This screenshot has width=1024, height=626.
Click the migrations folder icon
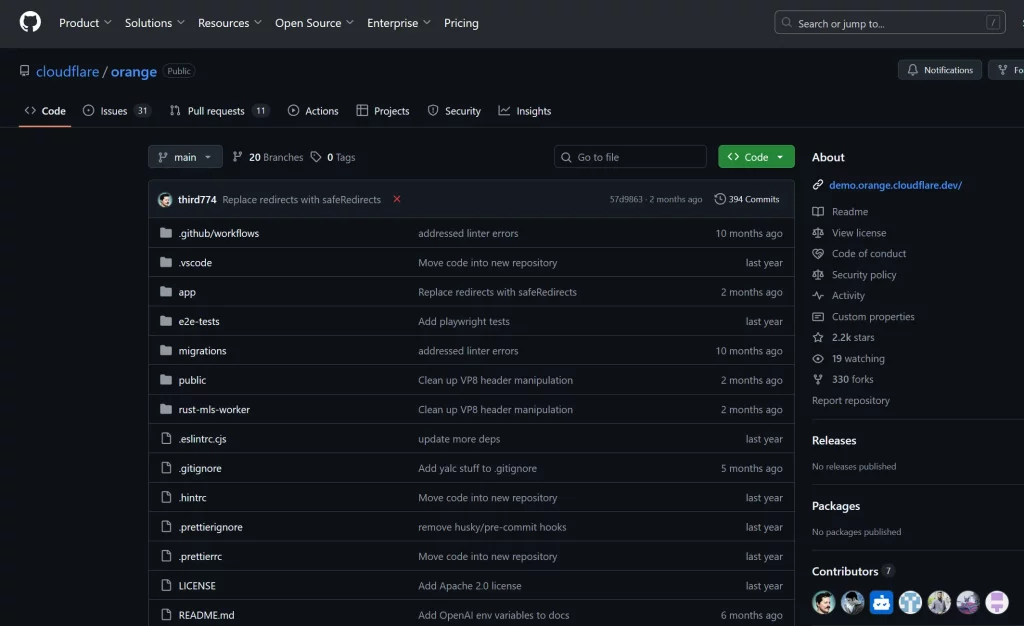tap(166, 351)
